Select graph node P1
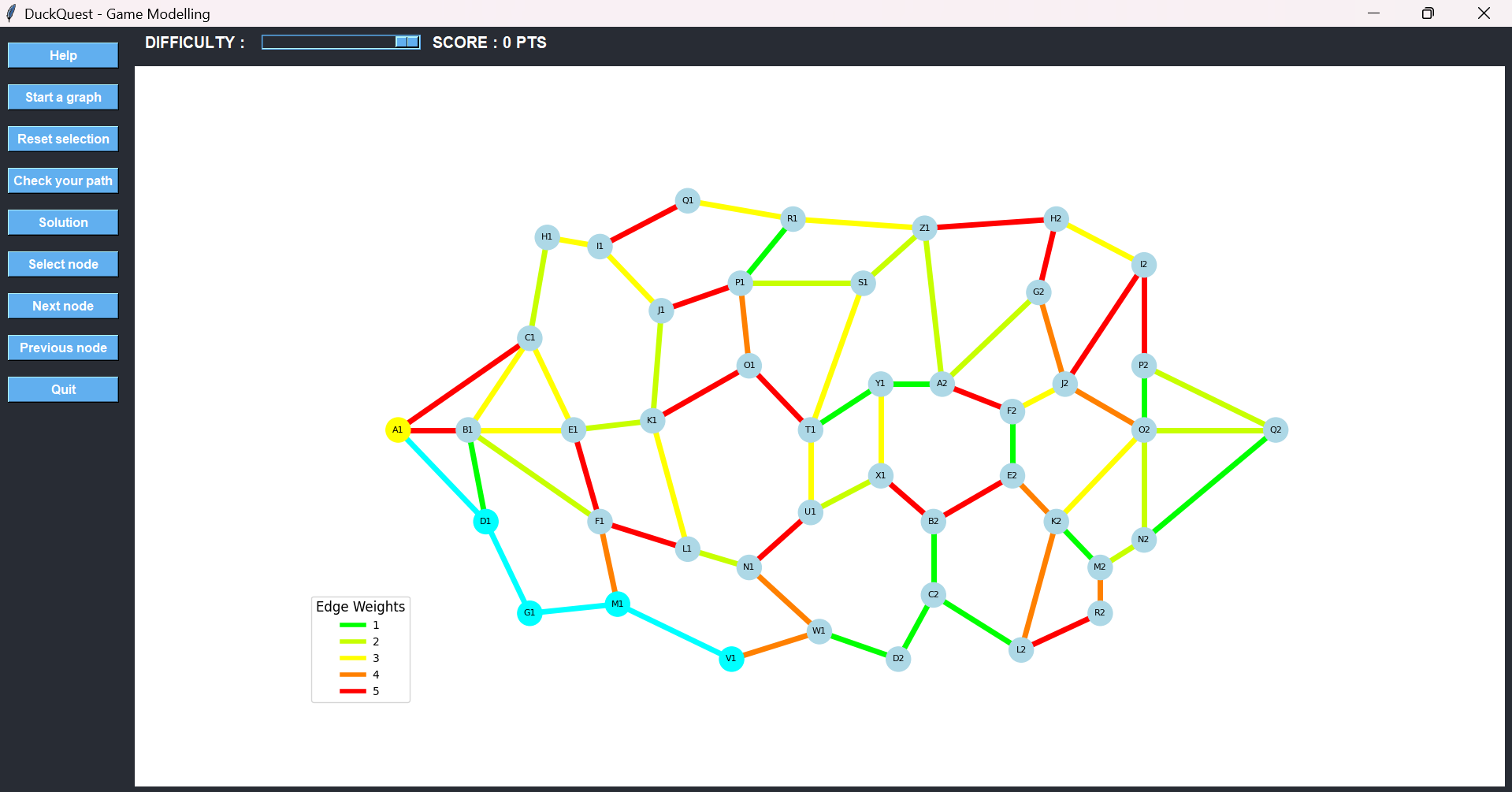This screenshot has height=792, width=1512. (740, 282)
